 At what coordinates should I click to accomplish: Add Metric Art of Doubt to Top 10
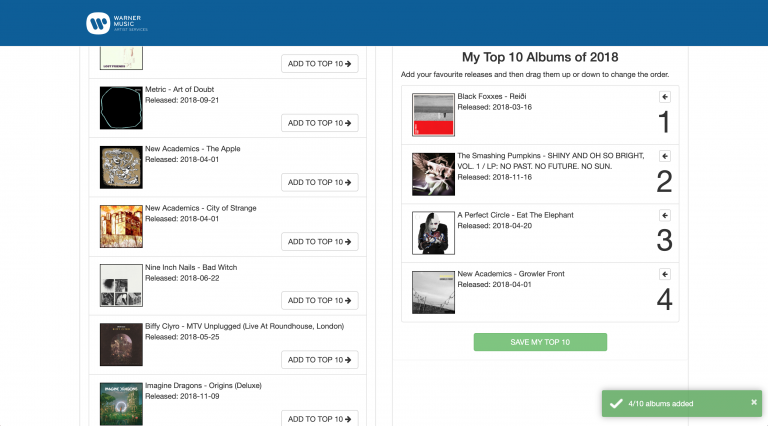[319, 123]
